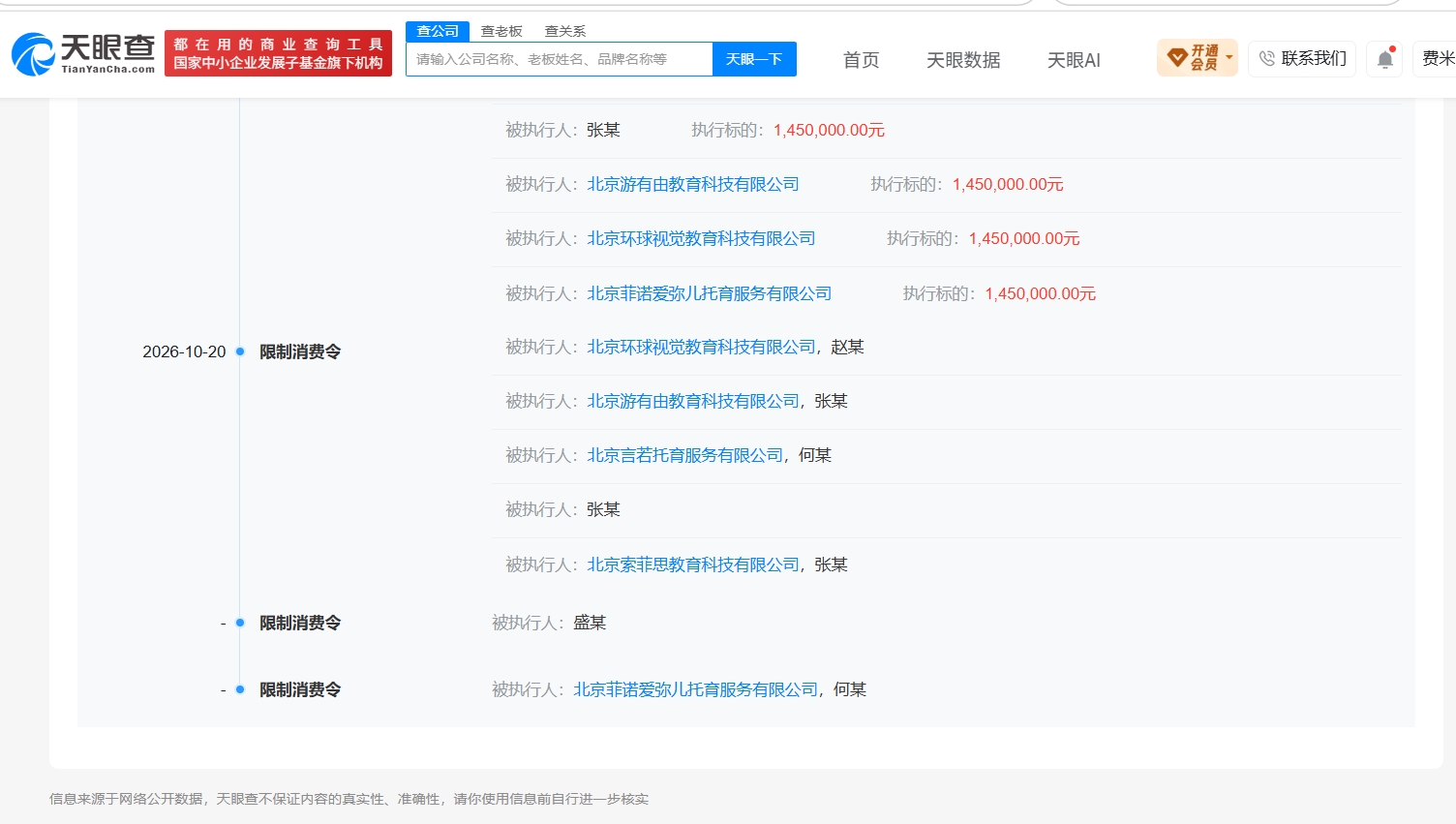Open 北京环球视觉教育科技有限公司 with 执行标的
This screenshot has height=824, width=1456.
click(x=701, y=238)
